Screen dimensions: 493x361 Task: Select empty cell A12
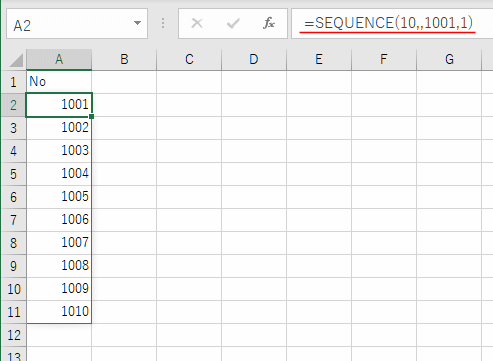coord(59,335)
